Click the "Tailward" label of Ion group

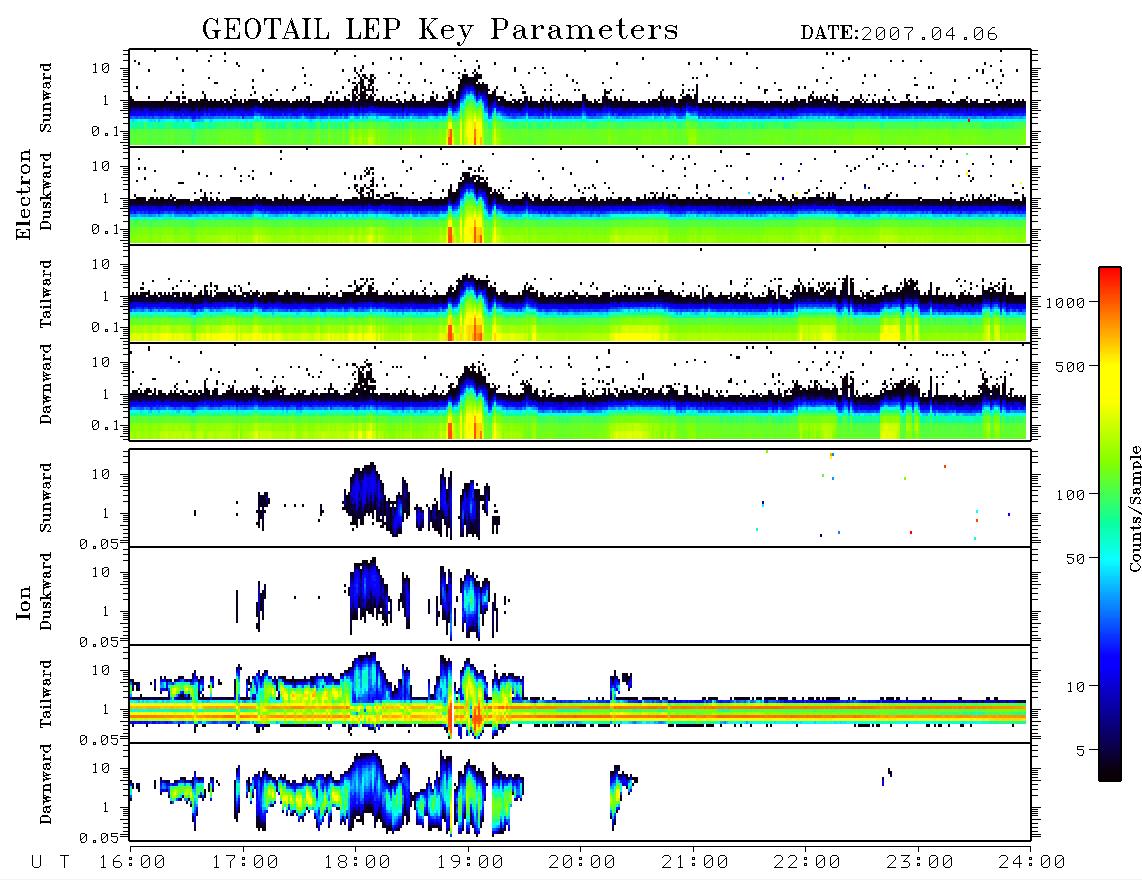pyautogui.click(x=46, y=694)
